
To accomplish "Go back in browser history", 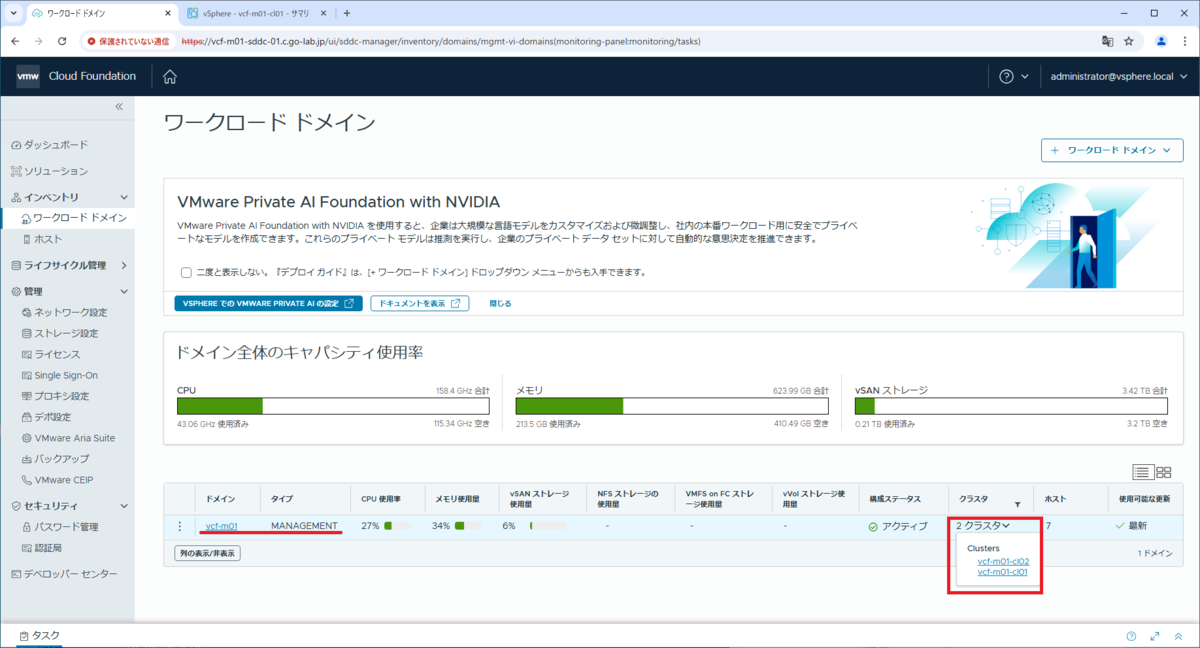I will point(15,41).
